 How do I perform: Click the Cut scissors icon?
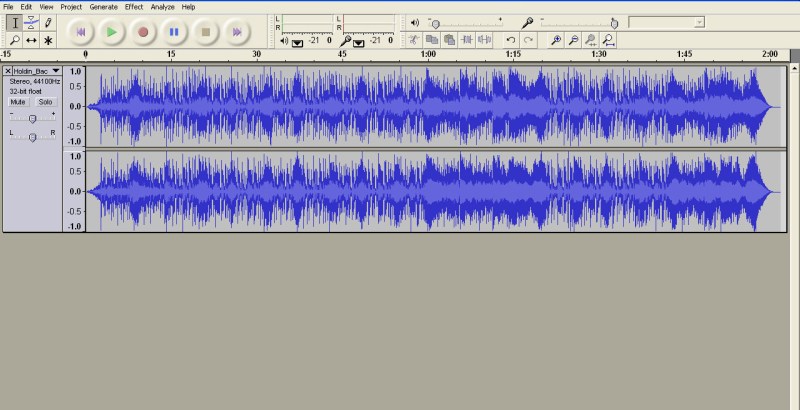(x=414, y=40)
